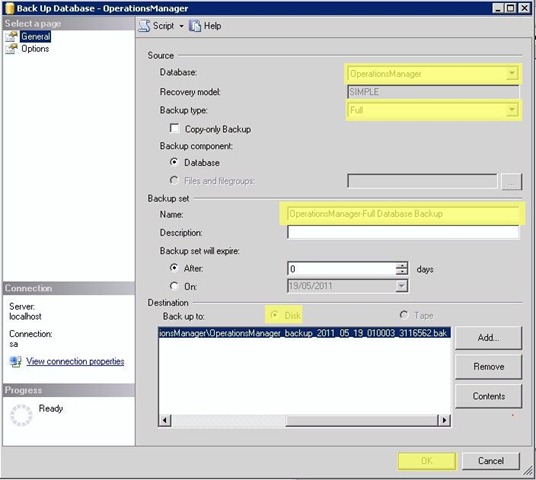536x480 pixels.
Task: Click the backup set Name field
Action: pyautogui.click(x=403, y=214)
